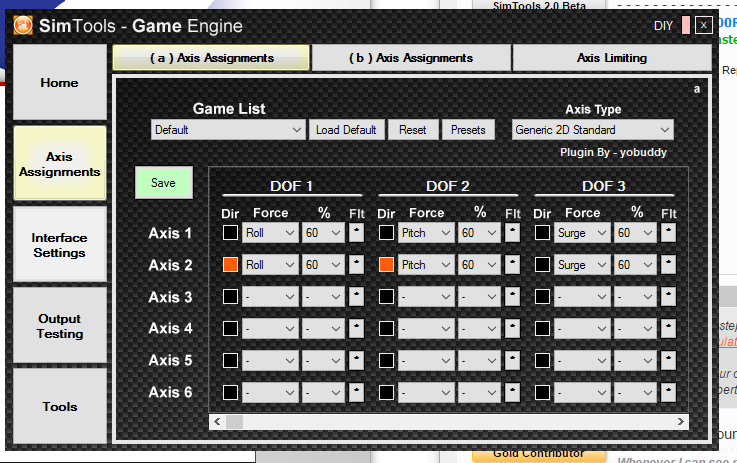
Task: Toggle Axis 4 DOF 2 direction box
Action: pos(386,329)
